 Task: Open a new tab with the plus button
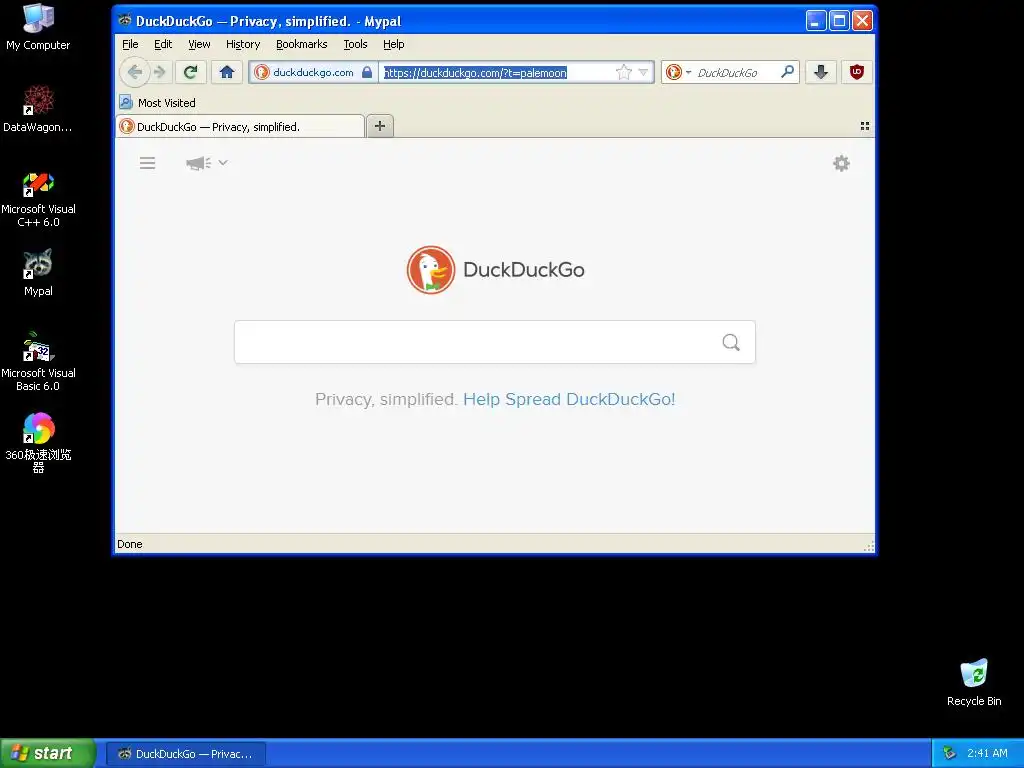click(x=380, y=126)
